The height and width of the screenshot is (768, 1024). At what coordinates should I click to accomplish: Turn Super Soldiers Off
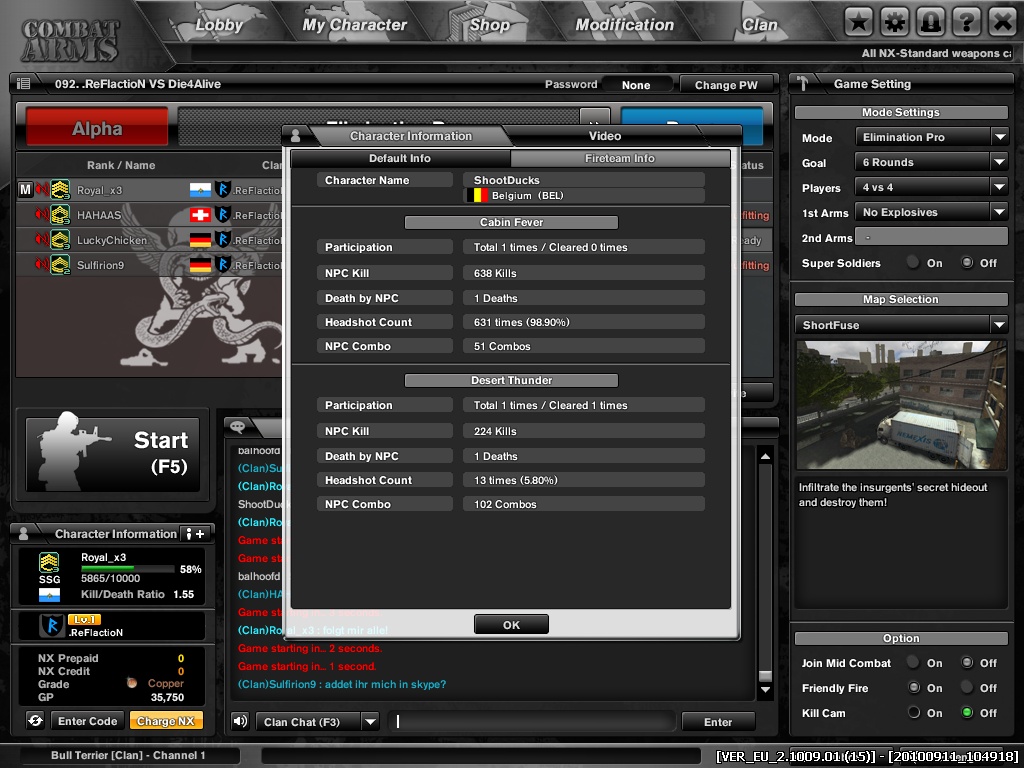tap(967, 263)
